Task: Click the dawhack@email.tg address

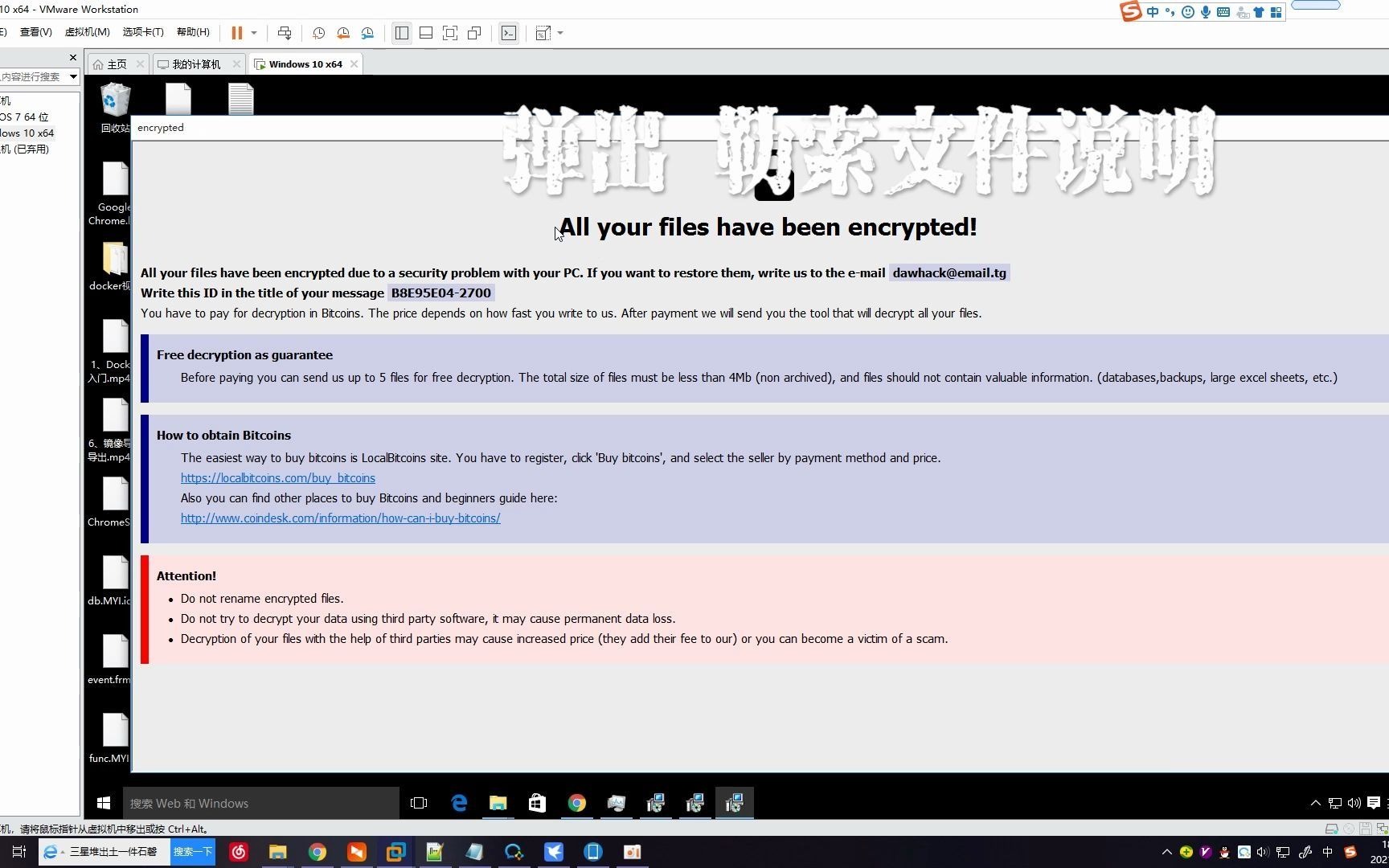Action: pyautogui.click(x=949, y=273)
